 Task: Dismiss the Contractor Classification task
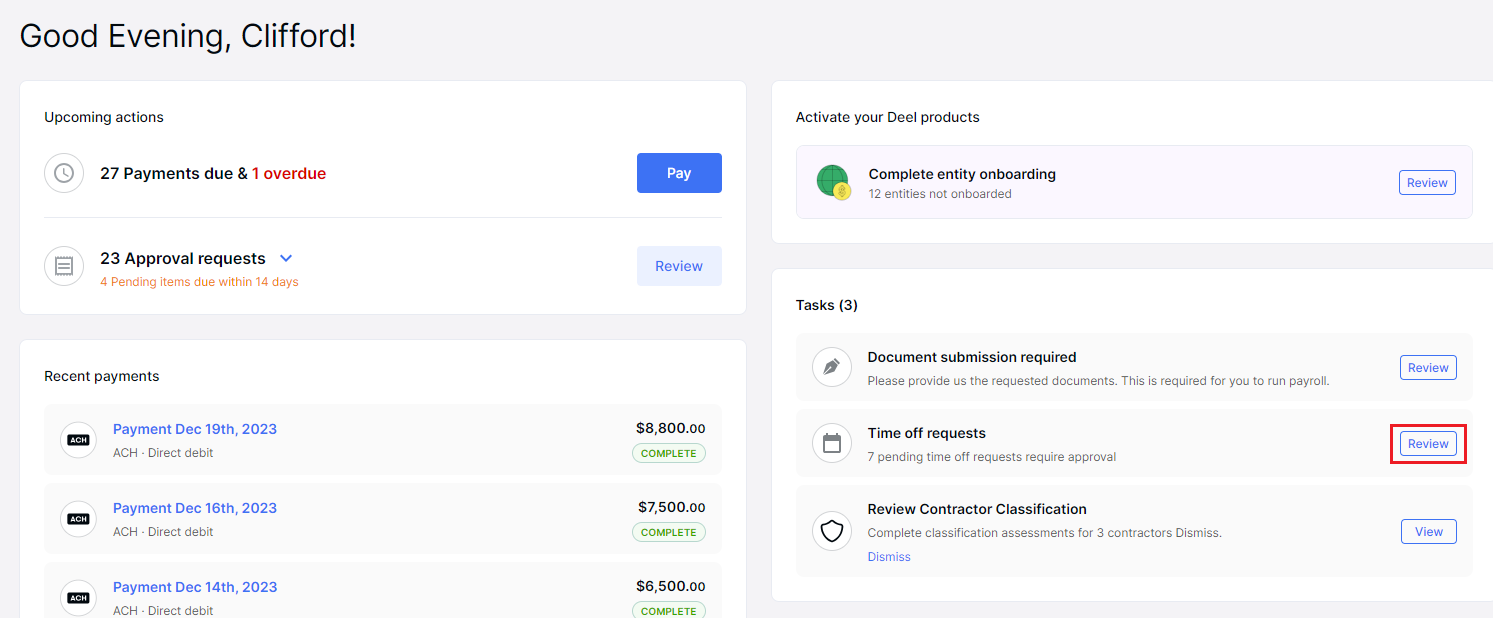[x=889, y=557]
